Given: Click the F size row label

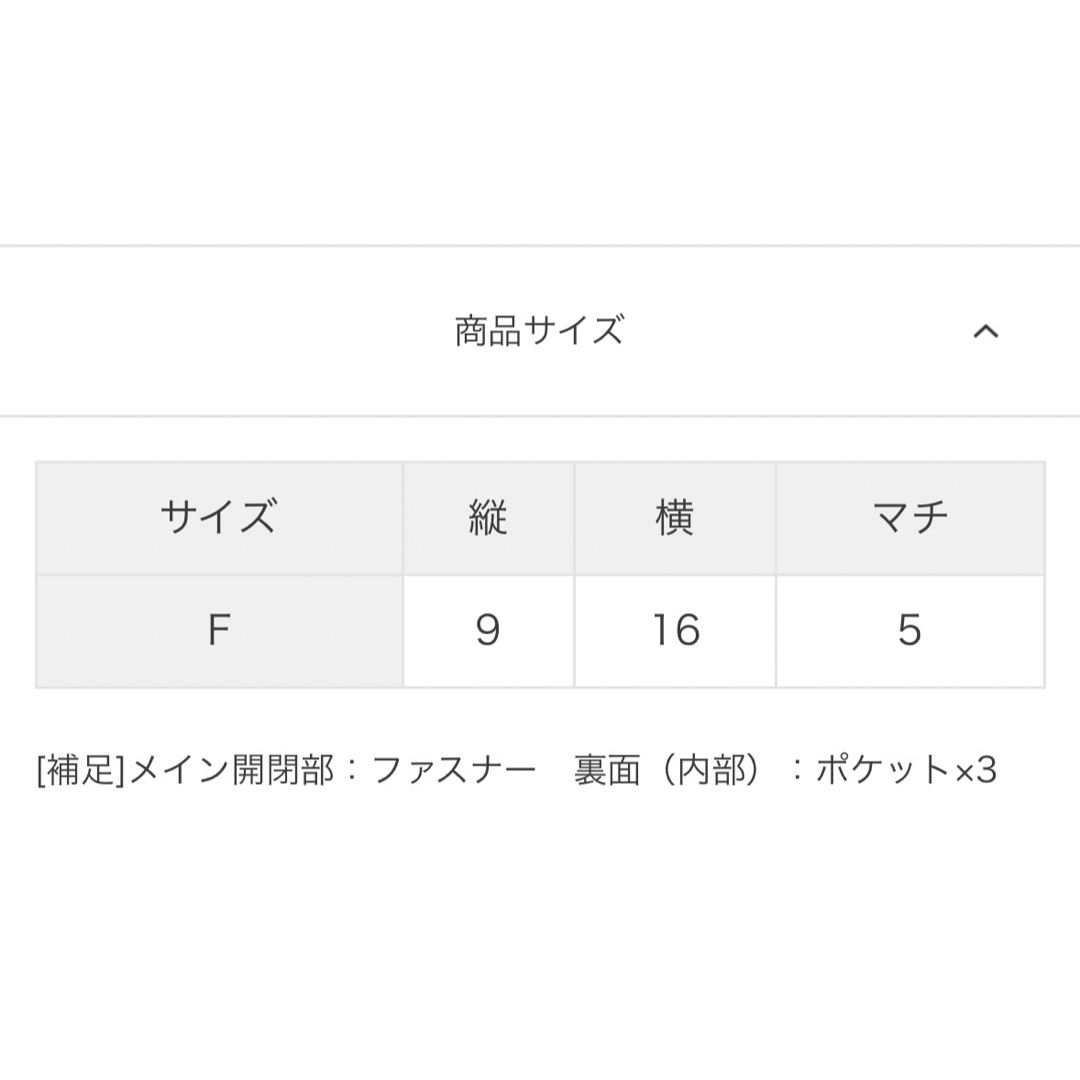Looking at the screenshot, I should tap(219, 631).
